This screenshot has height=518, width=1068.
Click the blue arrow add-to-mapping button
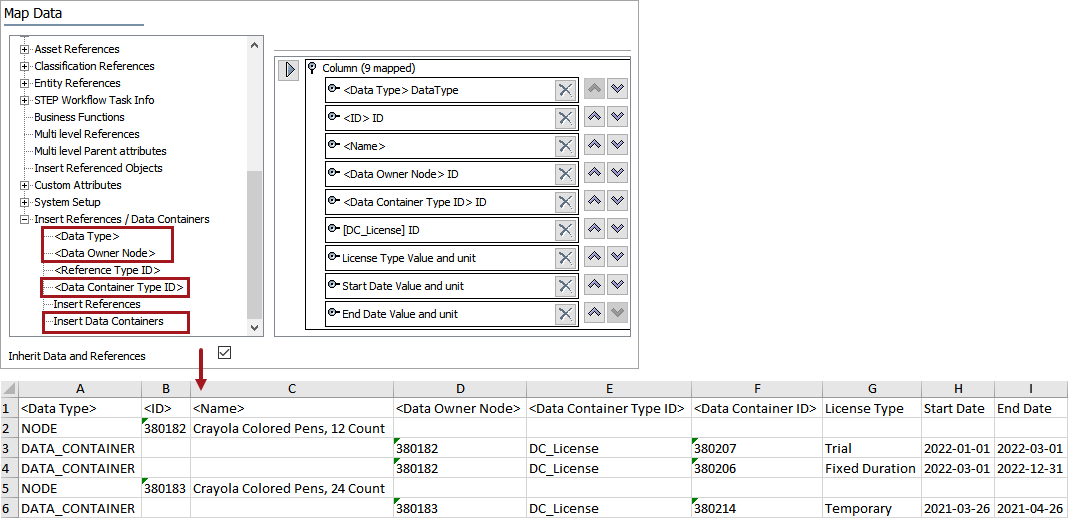pyautogui.click(x=289, y=69)
